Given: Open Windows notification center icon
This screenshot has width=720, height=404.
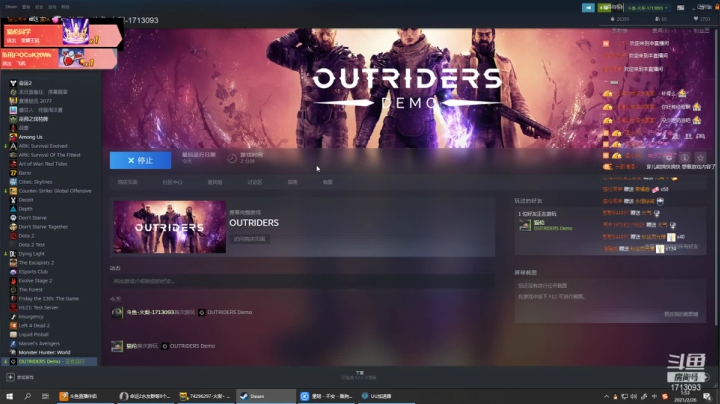Looking at the screenshot, I should (x=708, y=396).
